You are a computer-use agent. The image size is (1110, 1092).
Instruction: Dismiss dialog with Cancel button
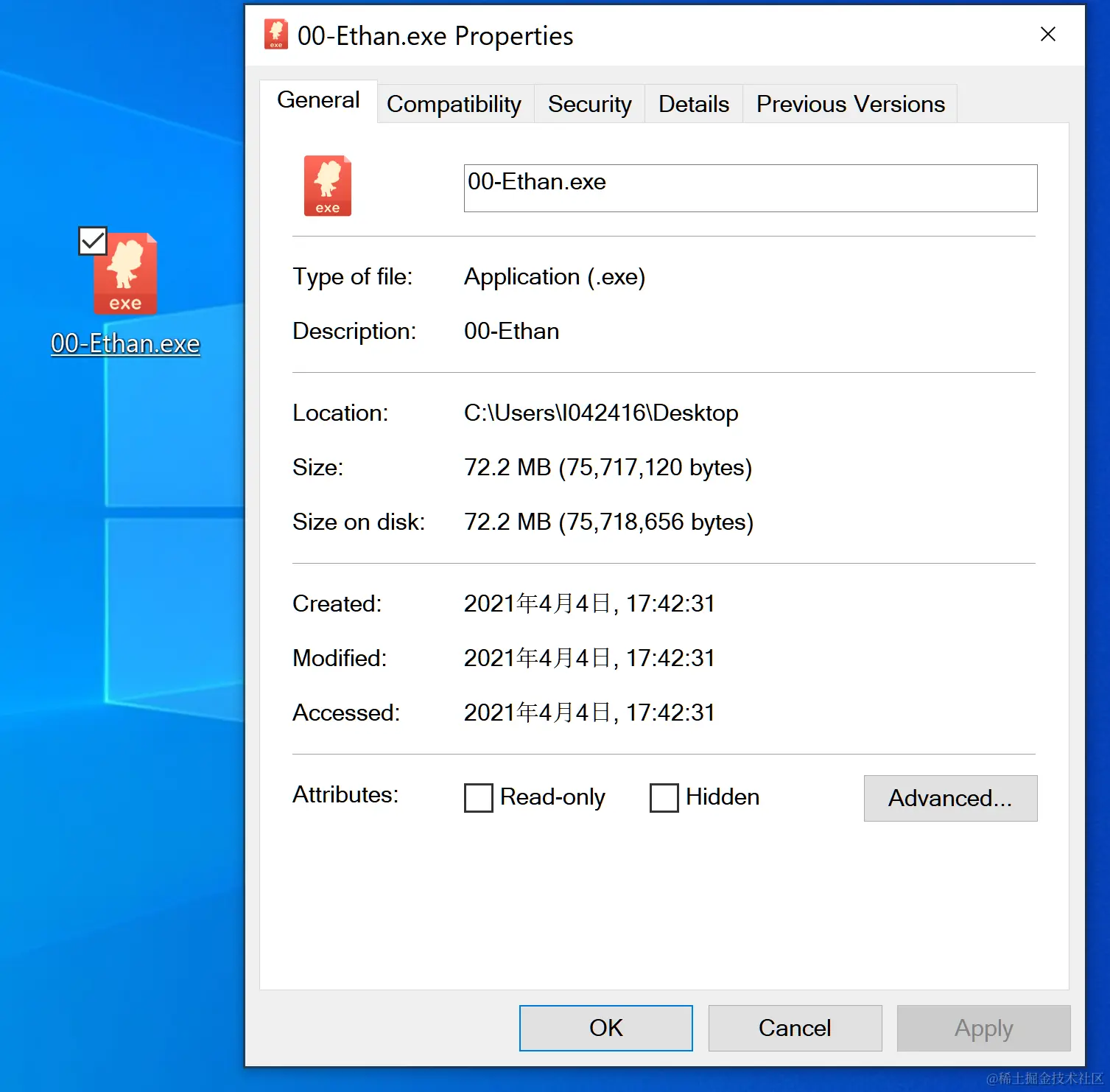[x=795, y=1028]
